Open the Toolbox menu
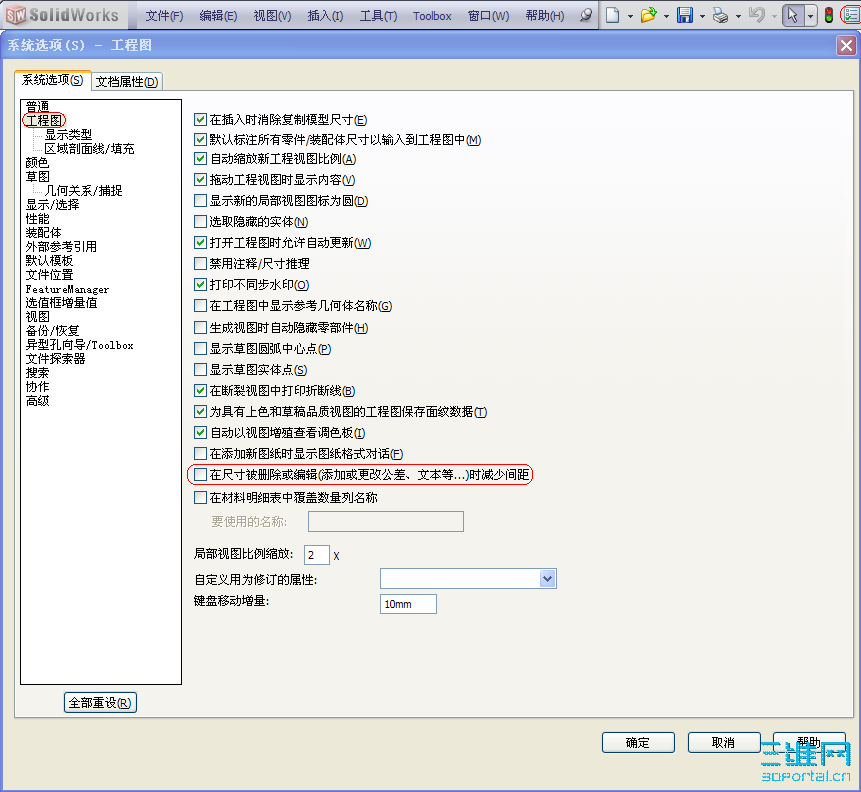 pos(432,16)
